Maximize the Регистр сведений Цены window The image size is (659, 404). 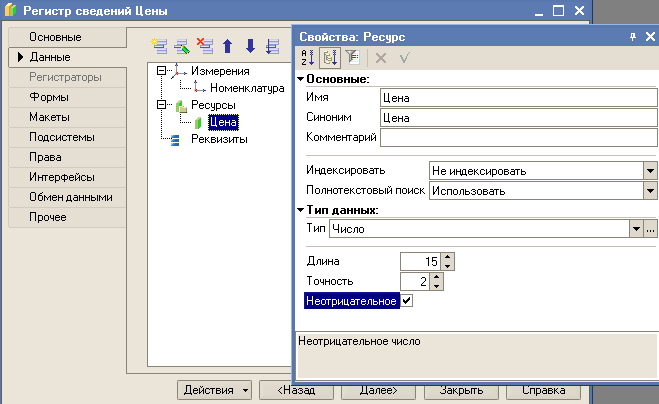[558, 10]
